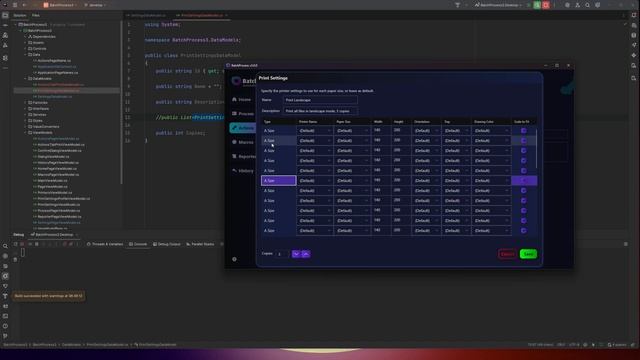The image size is (640, 360).
Task: Expand the Services folder in solution tree
Action: pyautogui.click(x=25, y=115)
